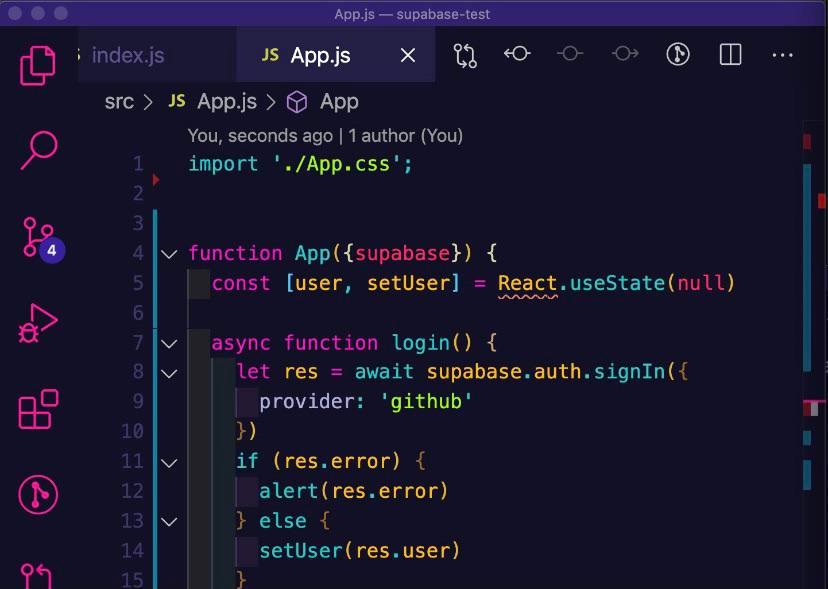Open the GitLens sidebar view

[37, 495]
